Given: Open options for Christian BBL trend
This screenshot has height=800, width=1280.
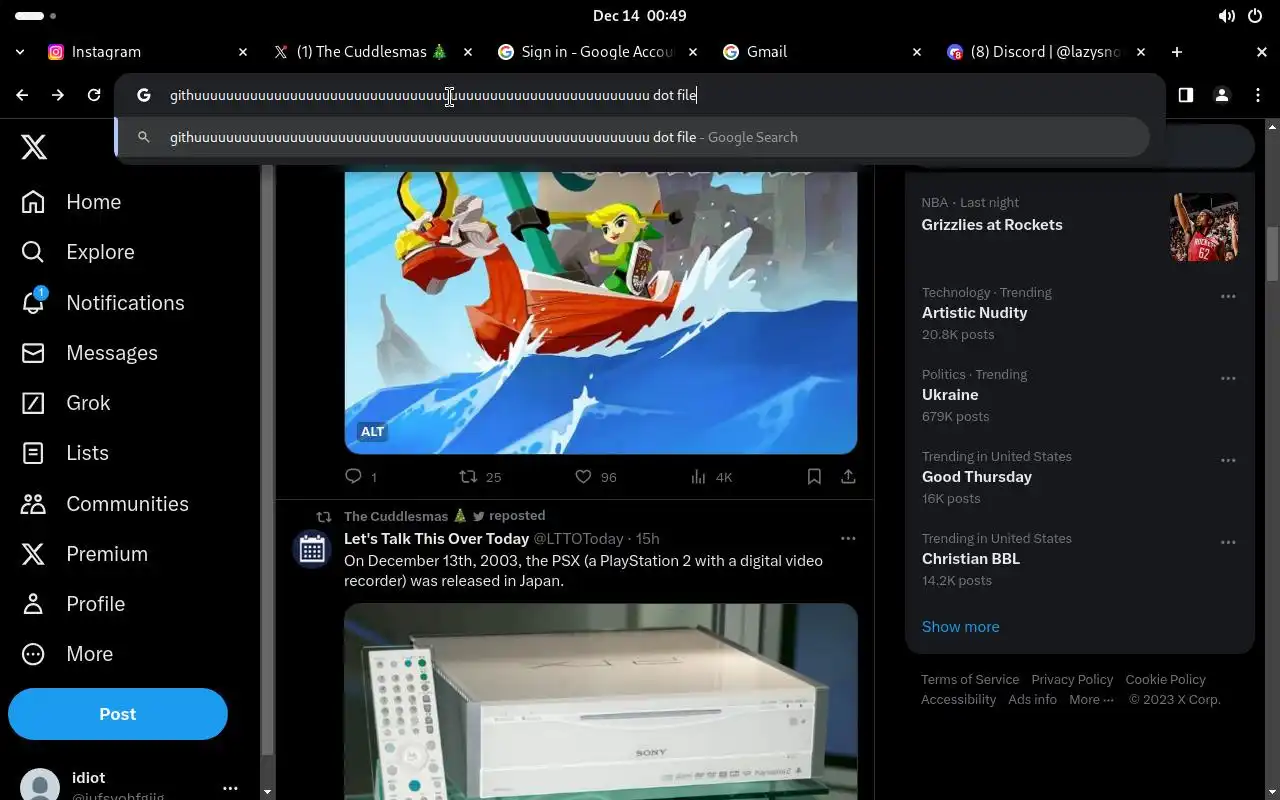Looking at the screenshot, I should pyautogui.click(x=1228, y=543).
